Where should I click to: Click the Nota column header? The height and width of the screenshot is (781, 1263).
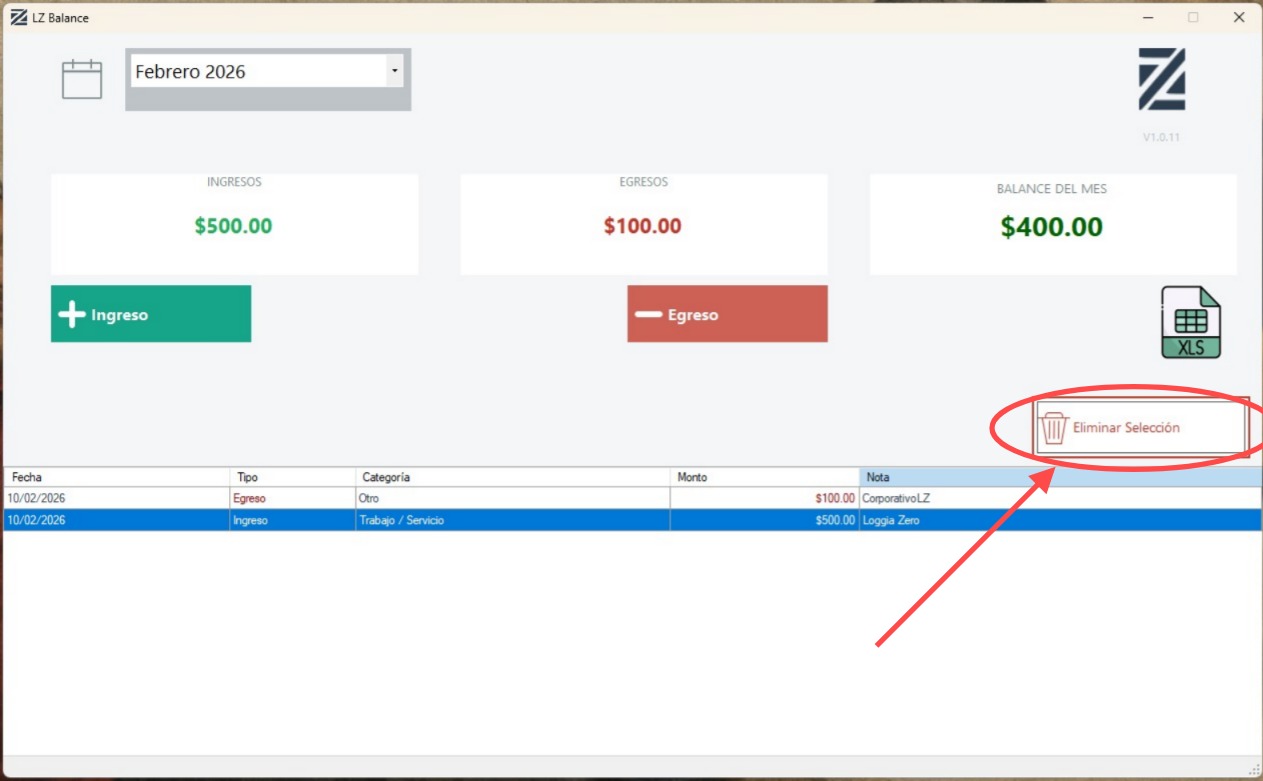coord(1059,477)
